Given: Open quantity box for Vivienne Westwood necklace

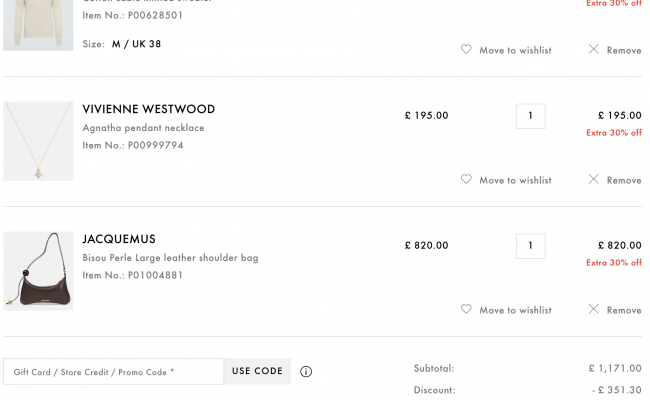Looking at the screenshot, I should (531, 116).
